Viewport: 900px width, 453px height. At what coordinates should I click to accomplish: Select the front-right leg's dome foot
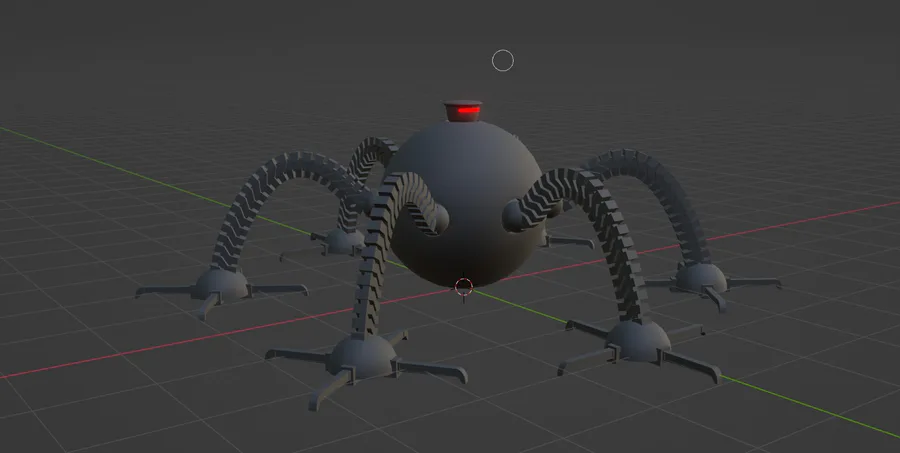(x=638, y=341)
